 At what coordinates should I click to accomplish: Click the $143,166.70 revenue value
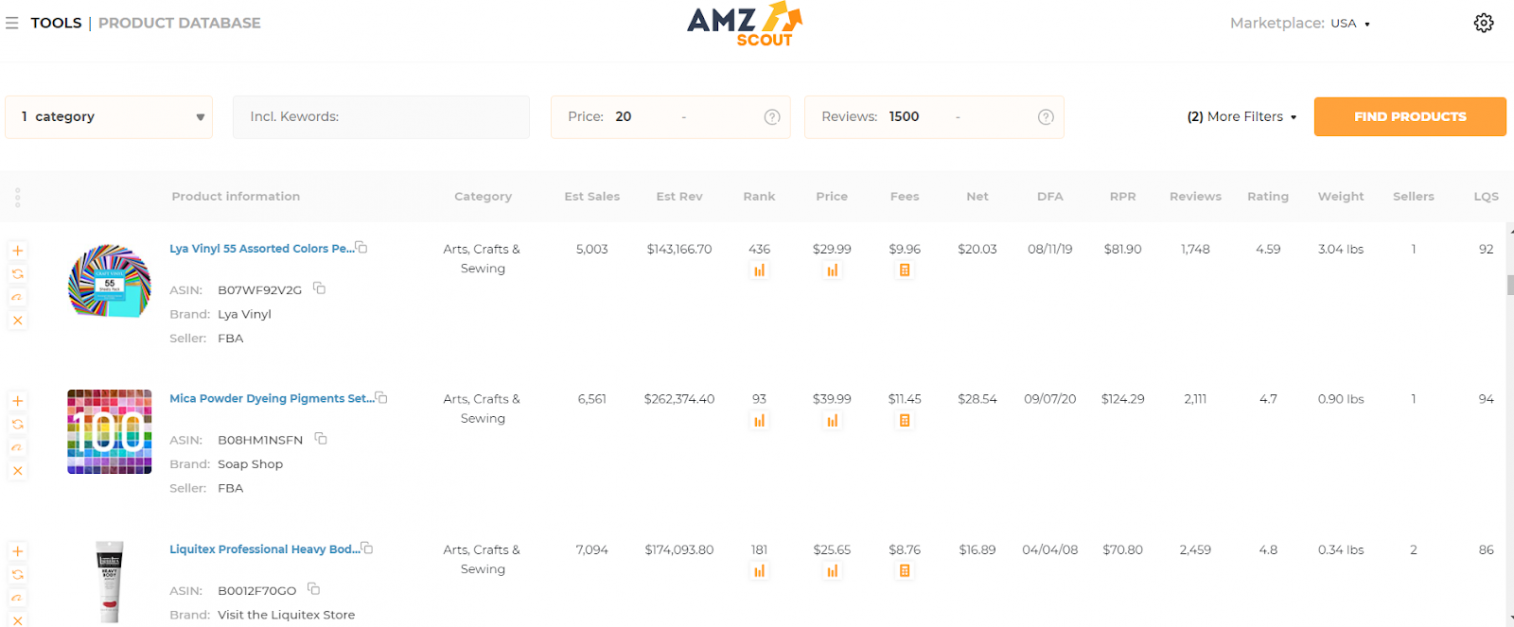[x=679, y=249]
